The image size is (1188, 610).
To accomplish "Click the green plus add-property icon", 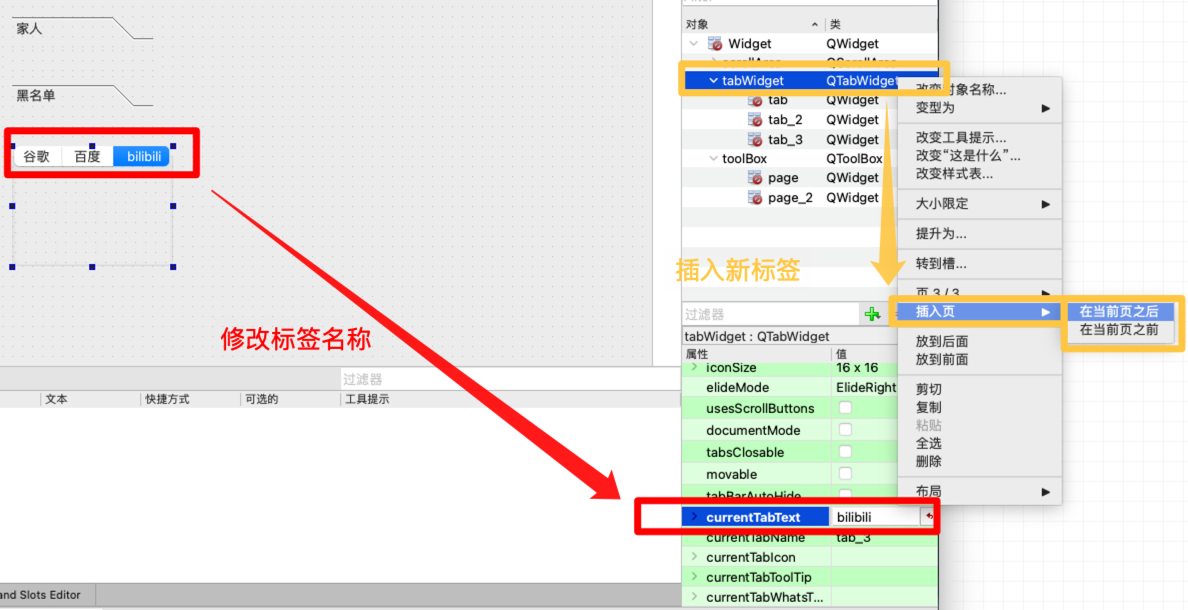I will 872,314.
